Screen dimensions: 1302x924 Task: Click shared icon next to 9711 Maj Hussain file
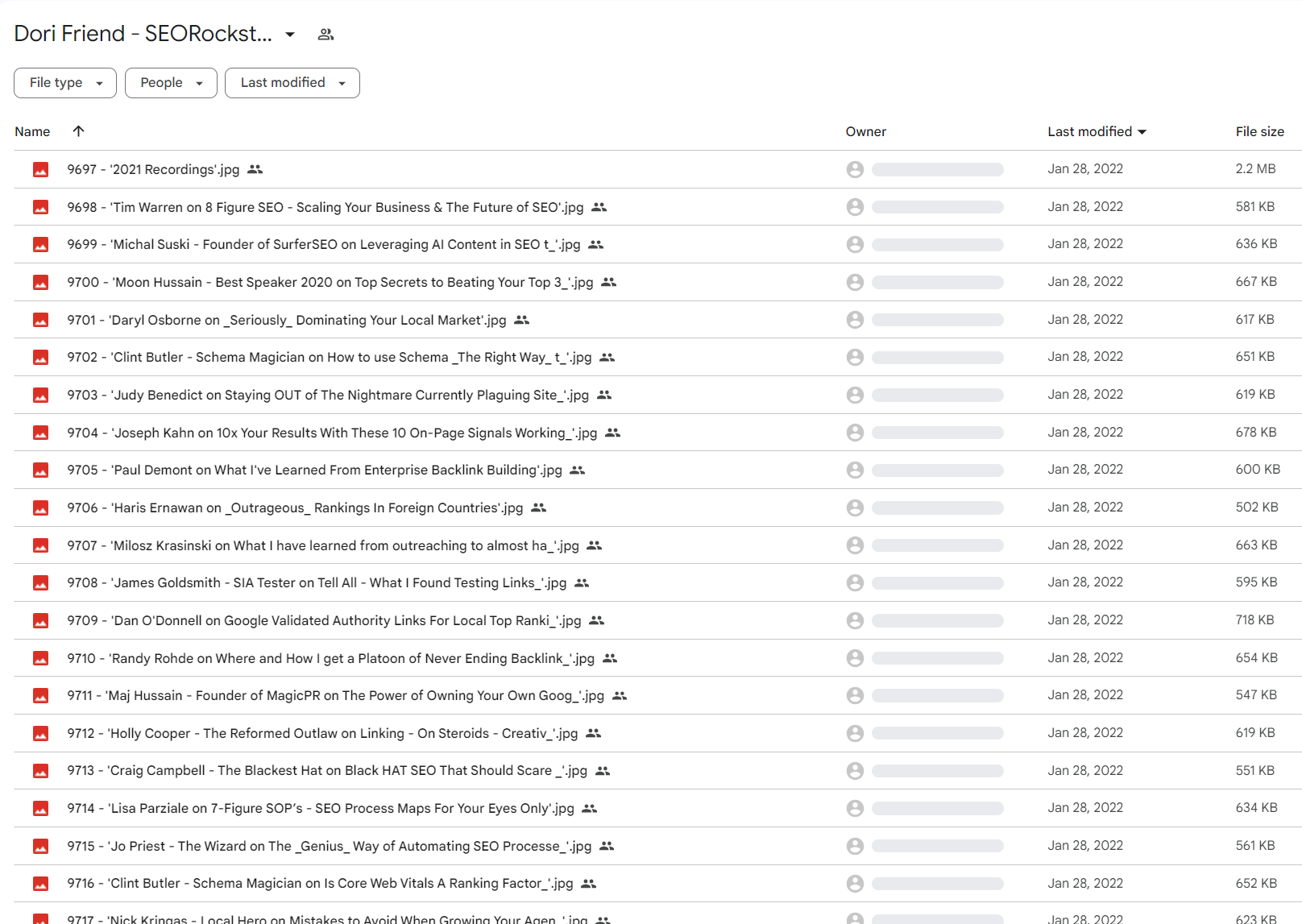620,695
